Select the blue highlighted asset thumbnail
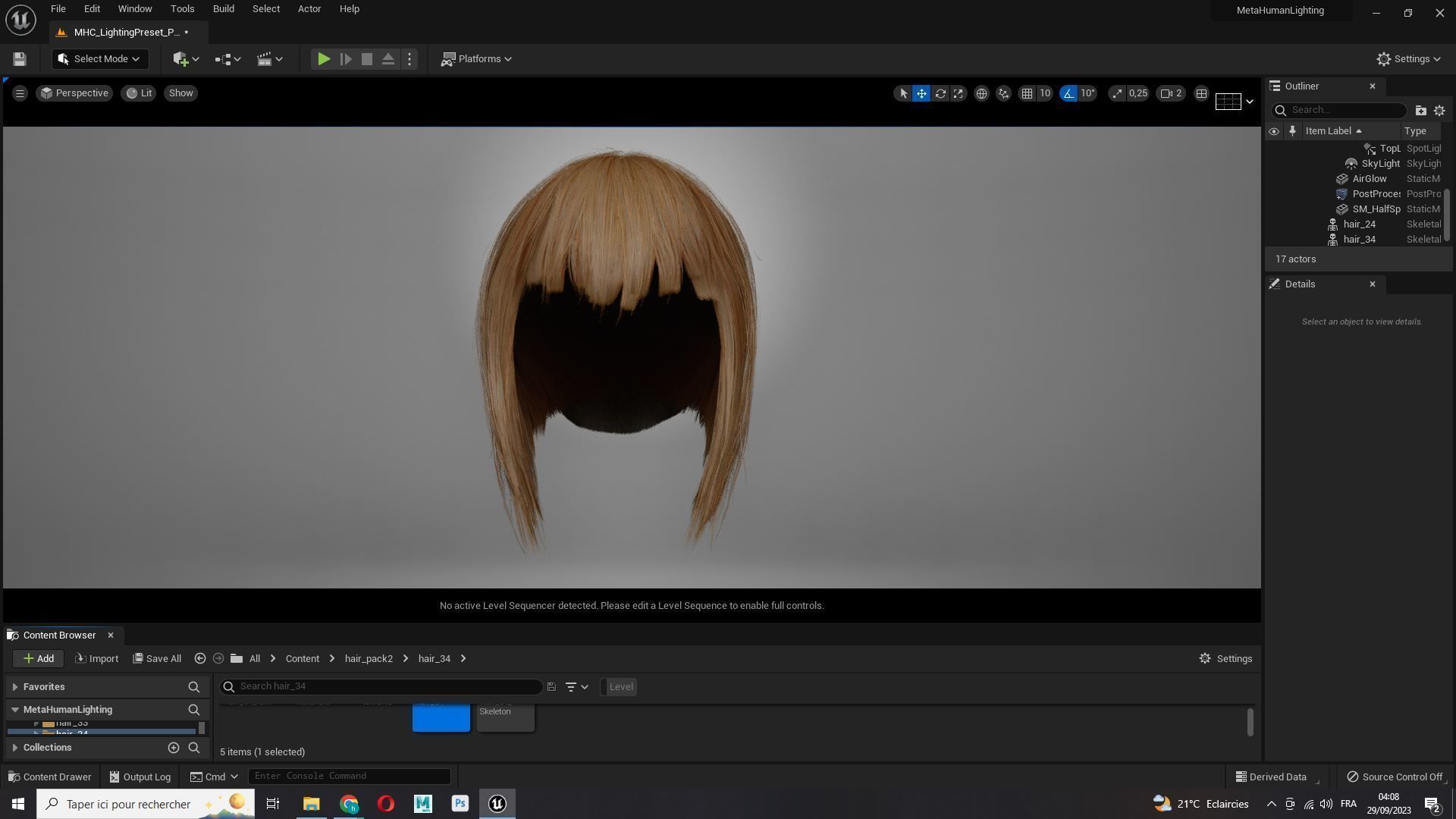Screen dimensions: 1456x819 pyautogui.click(x=441, y=717)
